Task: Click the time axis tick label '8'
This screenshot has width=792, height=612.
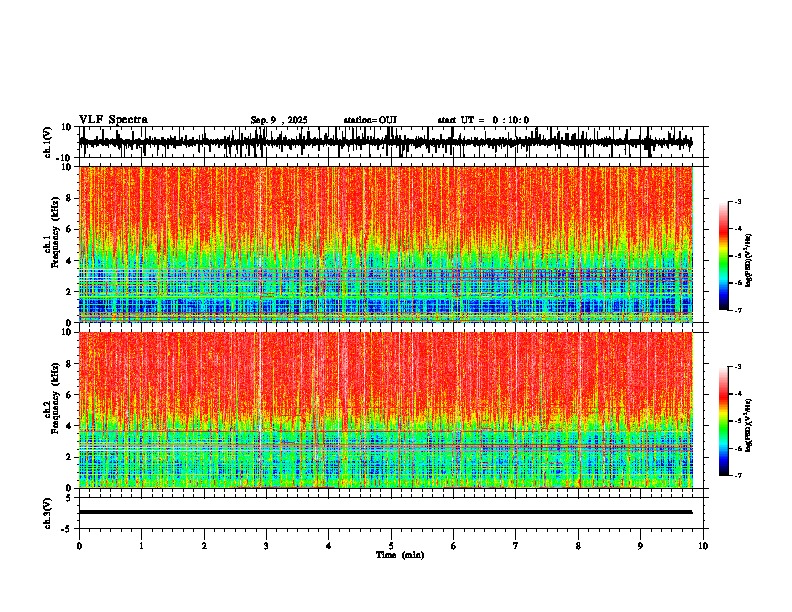Action: click(x=578, y=546)
